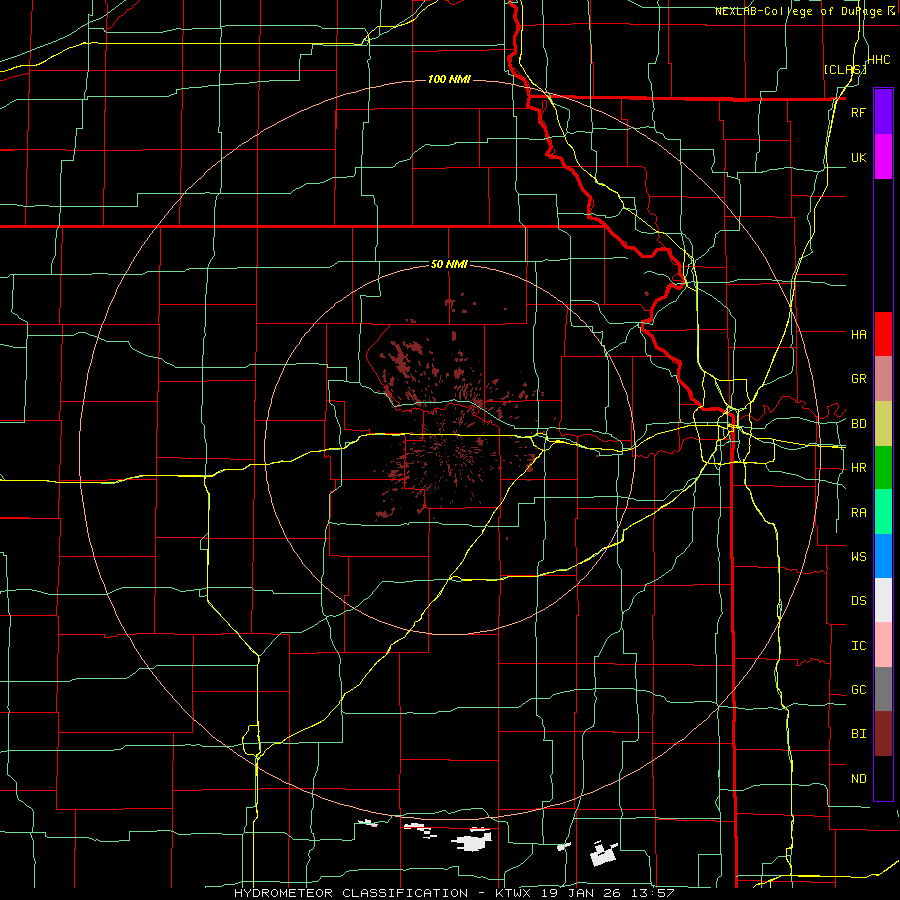This screenshot has height=900, width=900.
Task: Click the purple RF legend color swatch
Action: click(x=883, y=112)
